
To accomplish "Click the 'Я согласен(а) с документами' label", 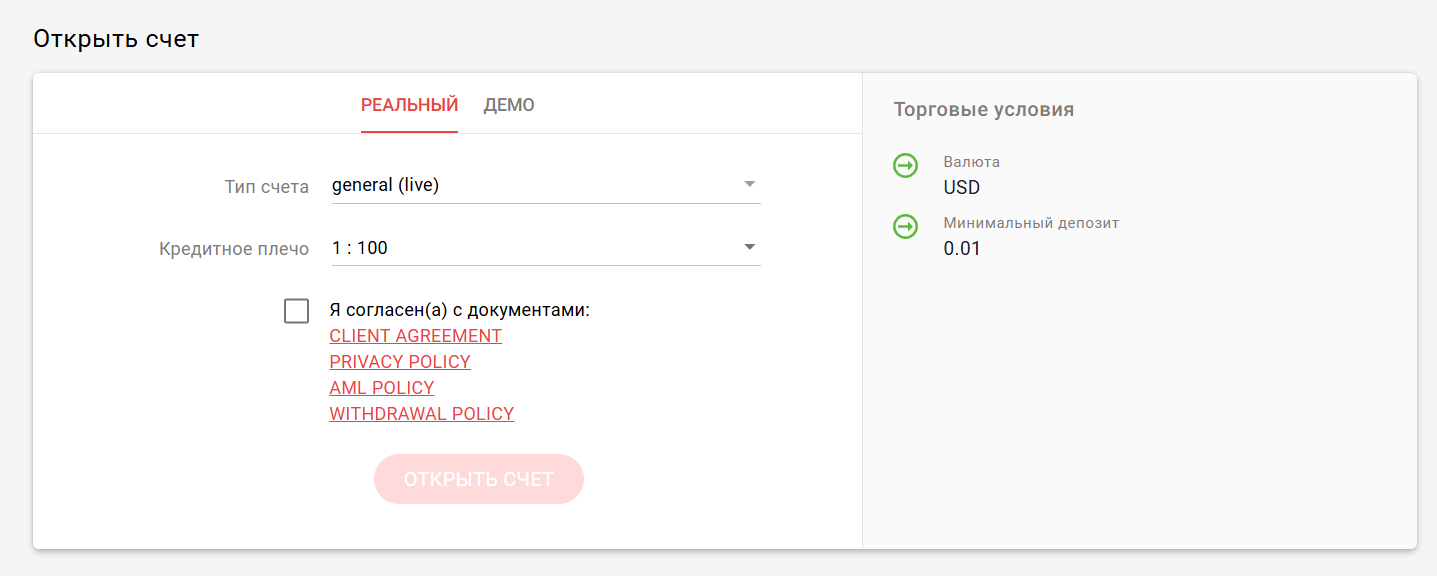I will tap(460, 310).
